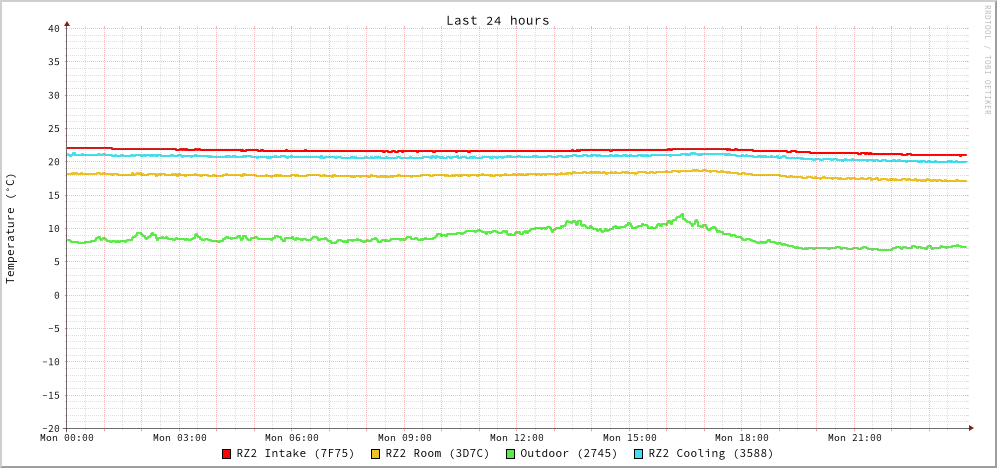Click the highest peak of the green Outdoor line
The image size is (997, 468).
point(682,215)
